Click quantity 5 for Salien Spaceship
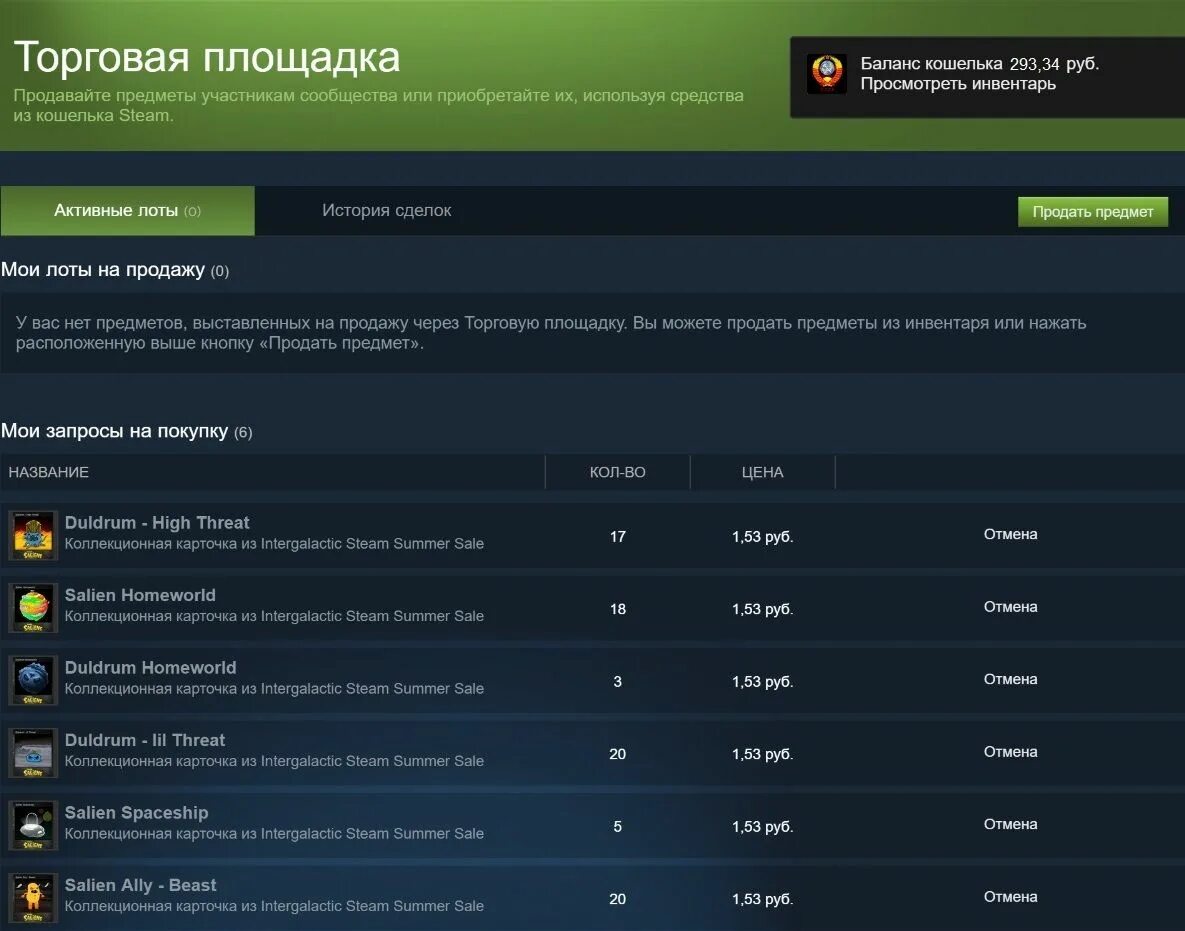 coord(617,827)
